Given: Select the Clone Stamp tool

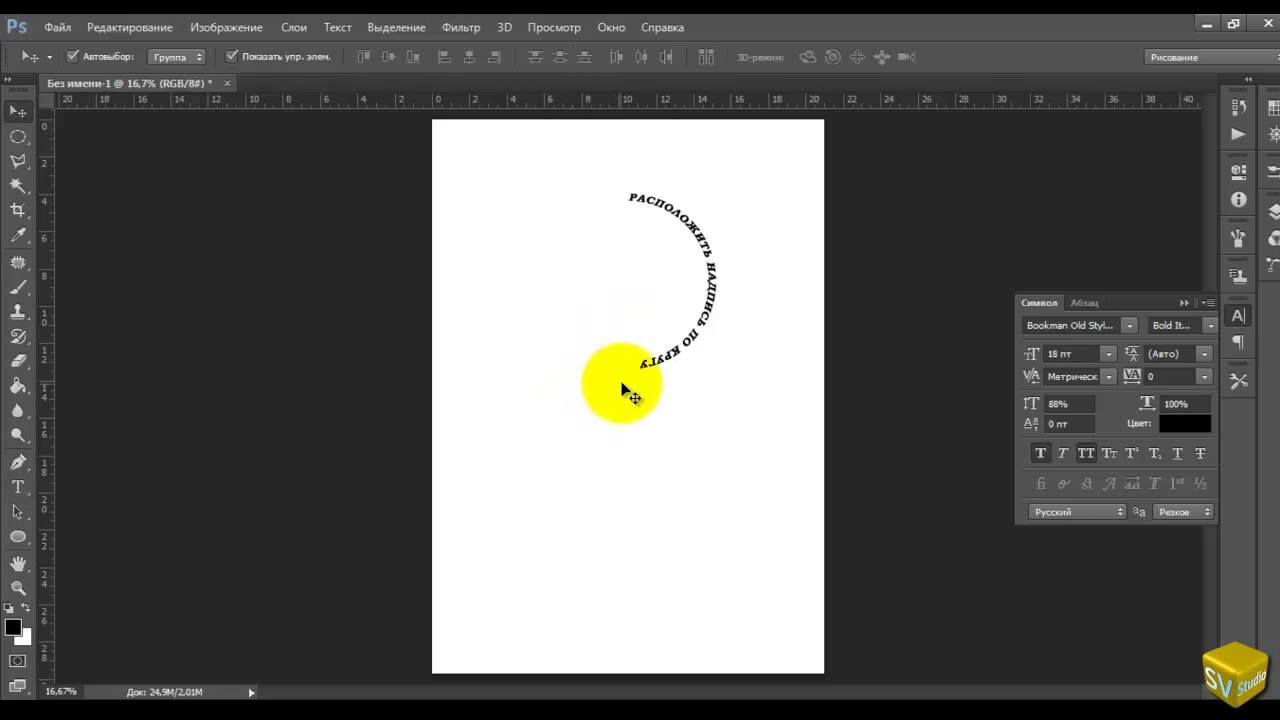Looking at the screenshot, I should pyautogui.click(x=18, y=312).
